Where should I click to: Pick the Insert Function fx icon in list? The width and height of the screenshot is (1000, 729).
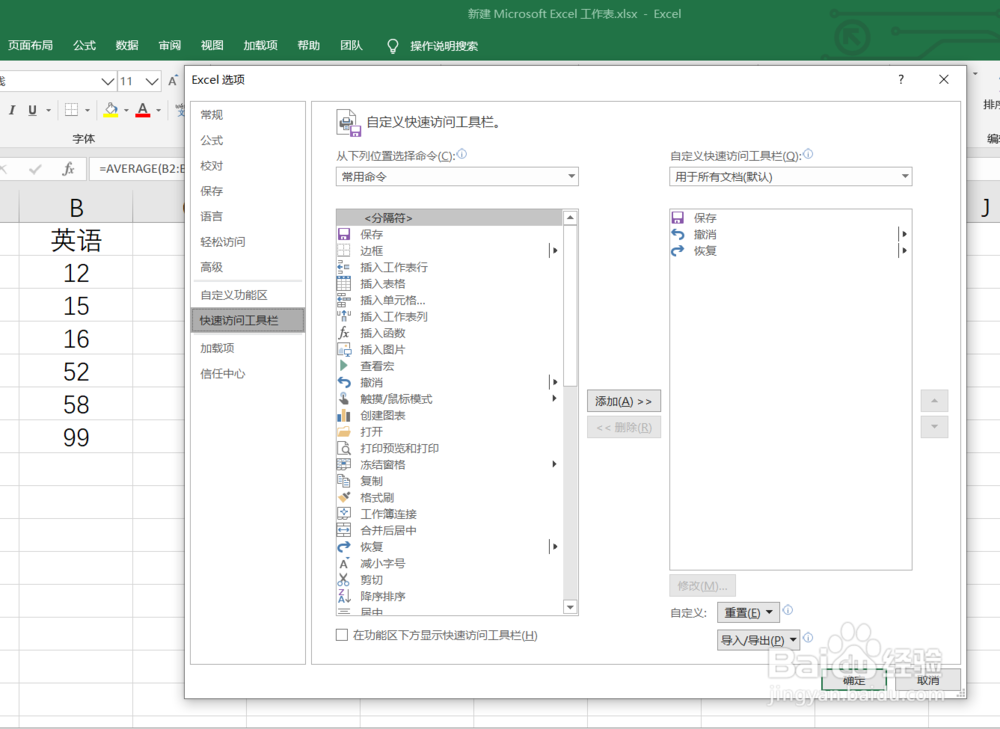344,333
